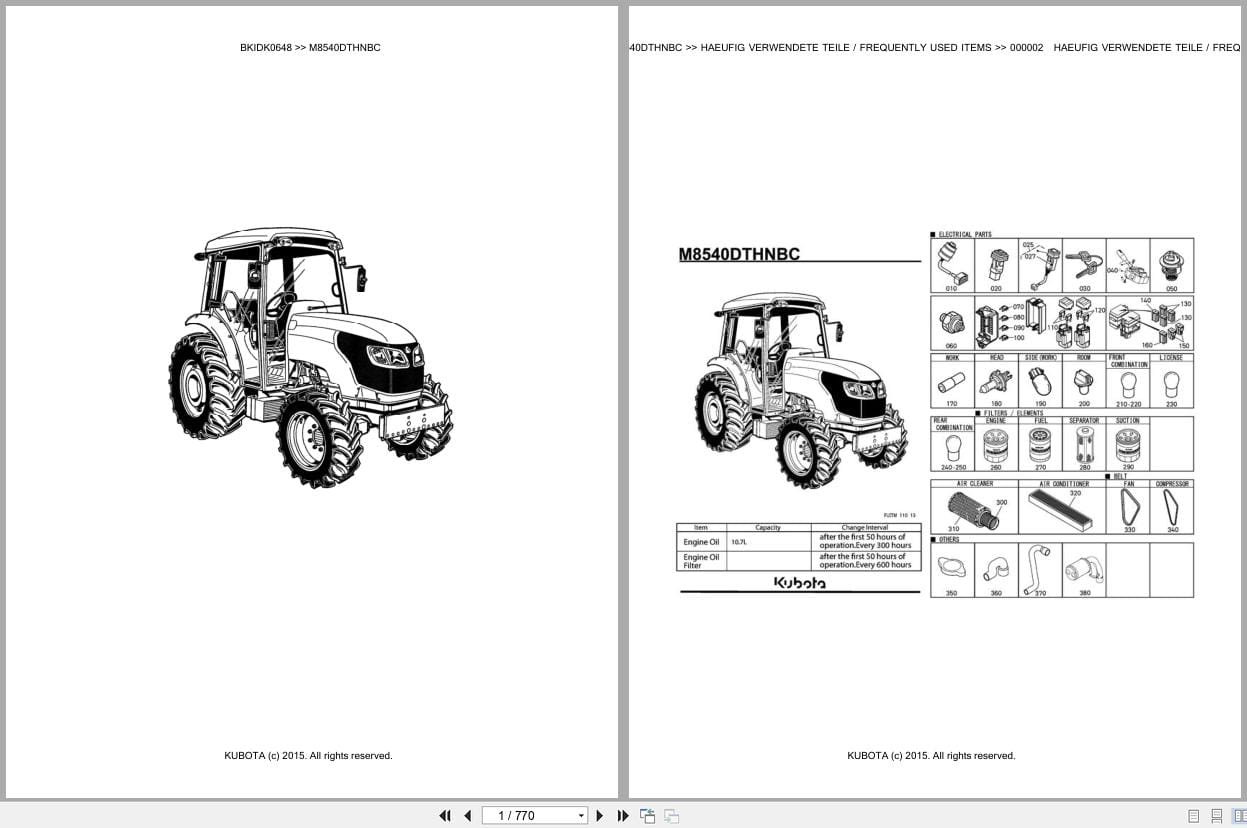Switch to single page view
The height and width of the screenshot is (828, 1247).
point(1193,816)
